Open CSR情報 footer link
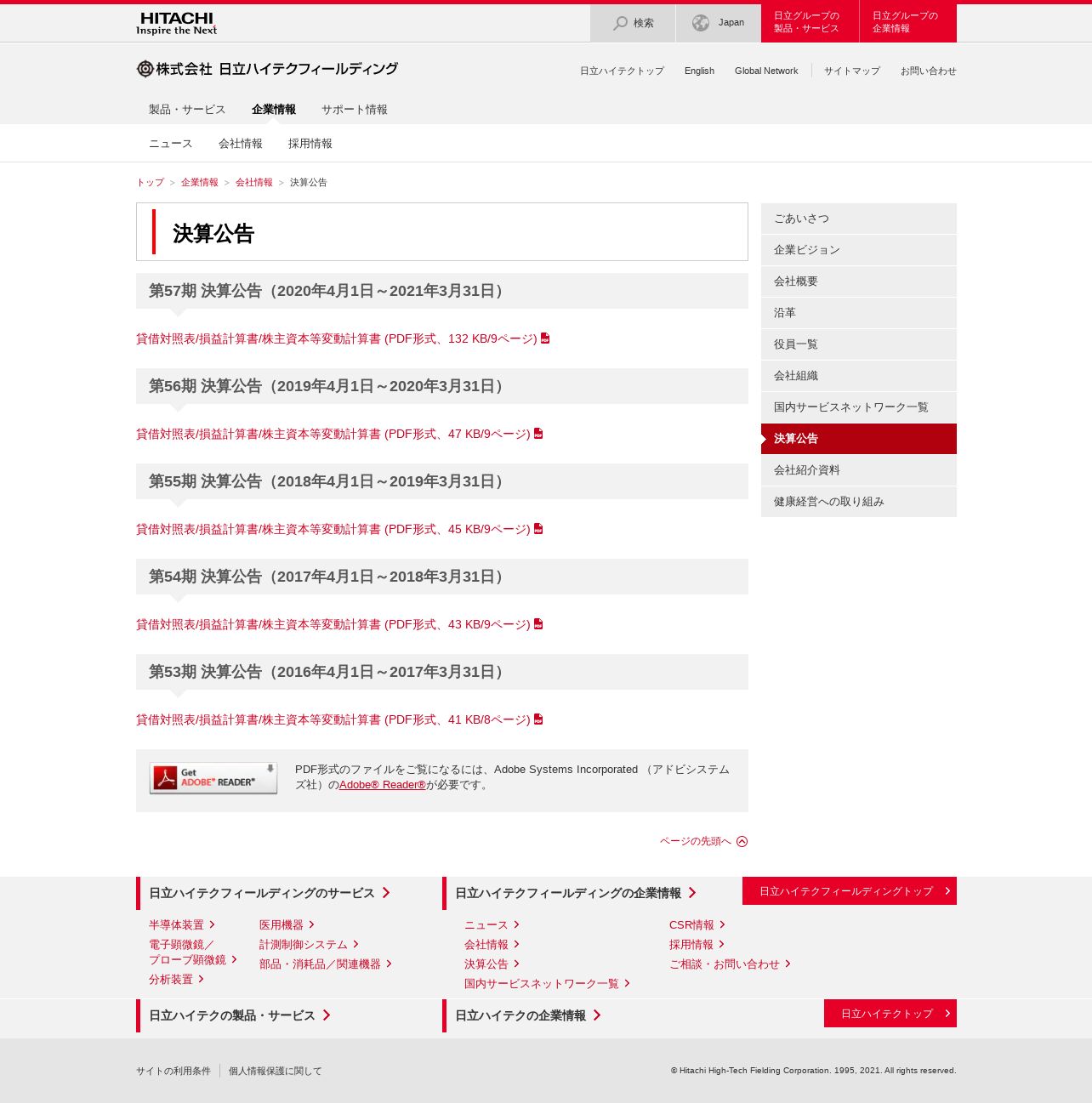1092x1103 pixels. [697, 924]
